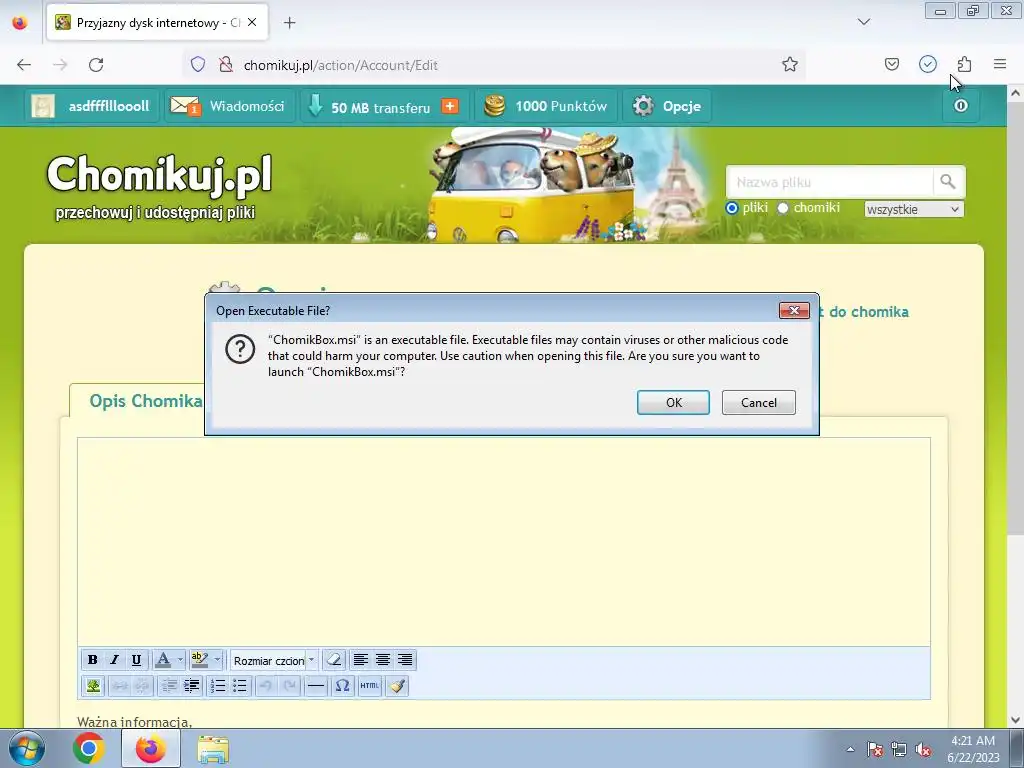Open the Firefox hamburger menu

tap(1000, 64)
